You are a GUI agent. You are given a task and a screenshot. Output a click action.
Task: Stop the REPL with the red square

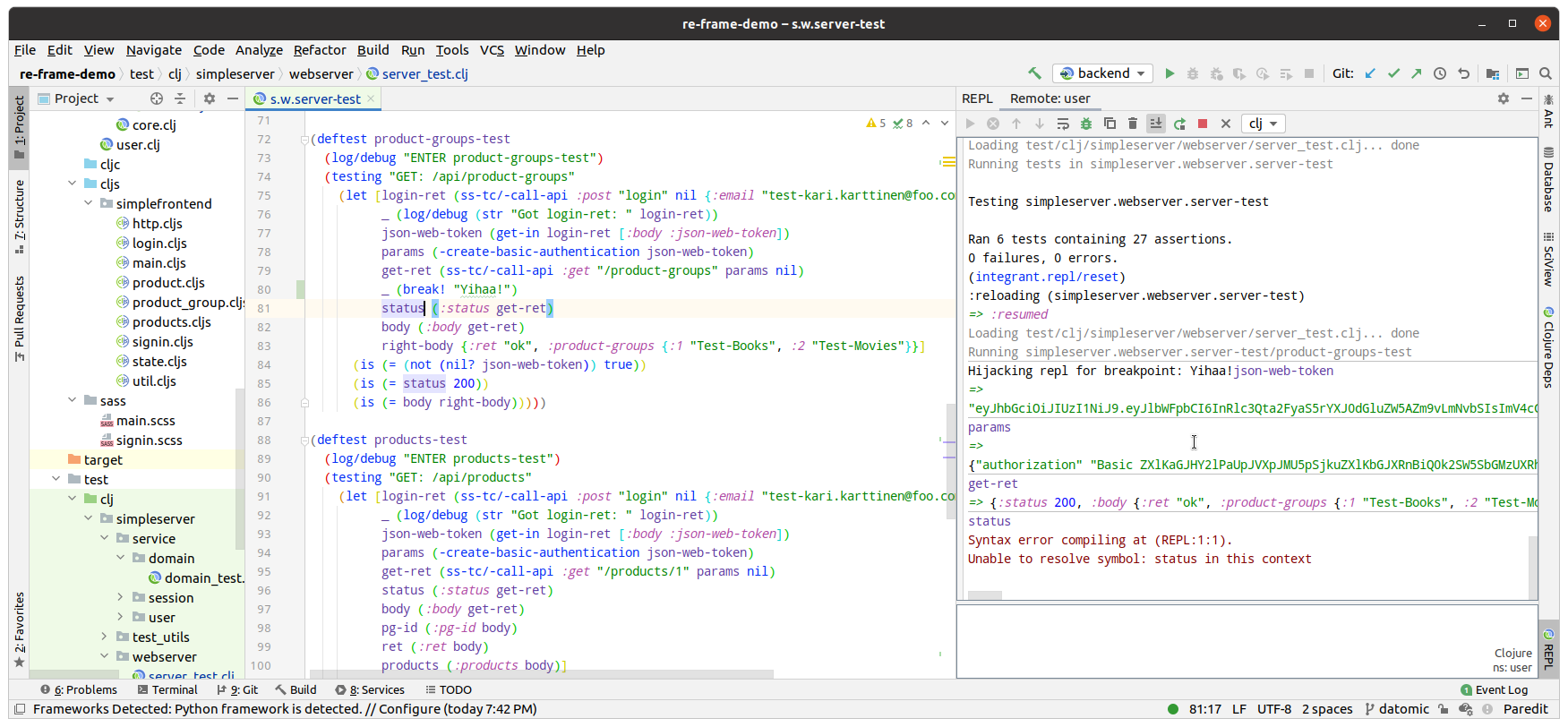[x=1203, y=124]
